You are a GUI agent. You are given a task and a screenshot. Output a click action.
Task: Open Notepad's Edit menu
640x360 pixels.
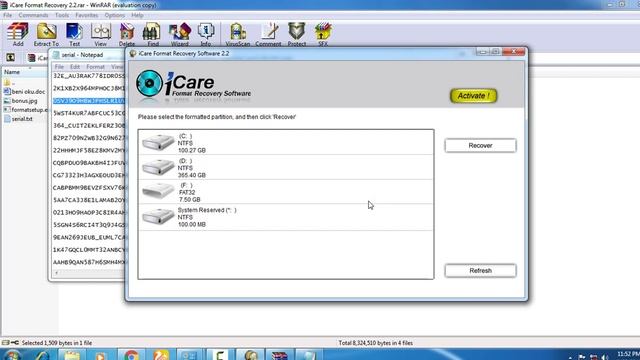click(75, 67)
